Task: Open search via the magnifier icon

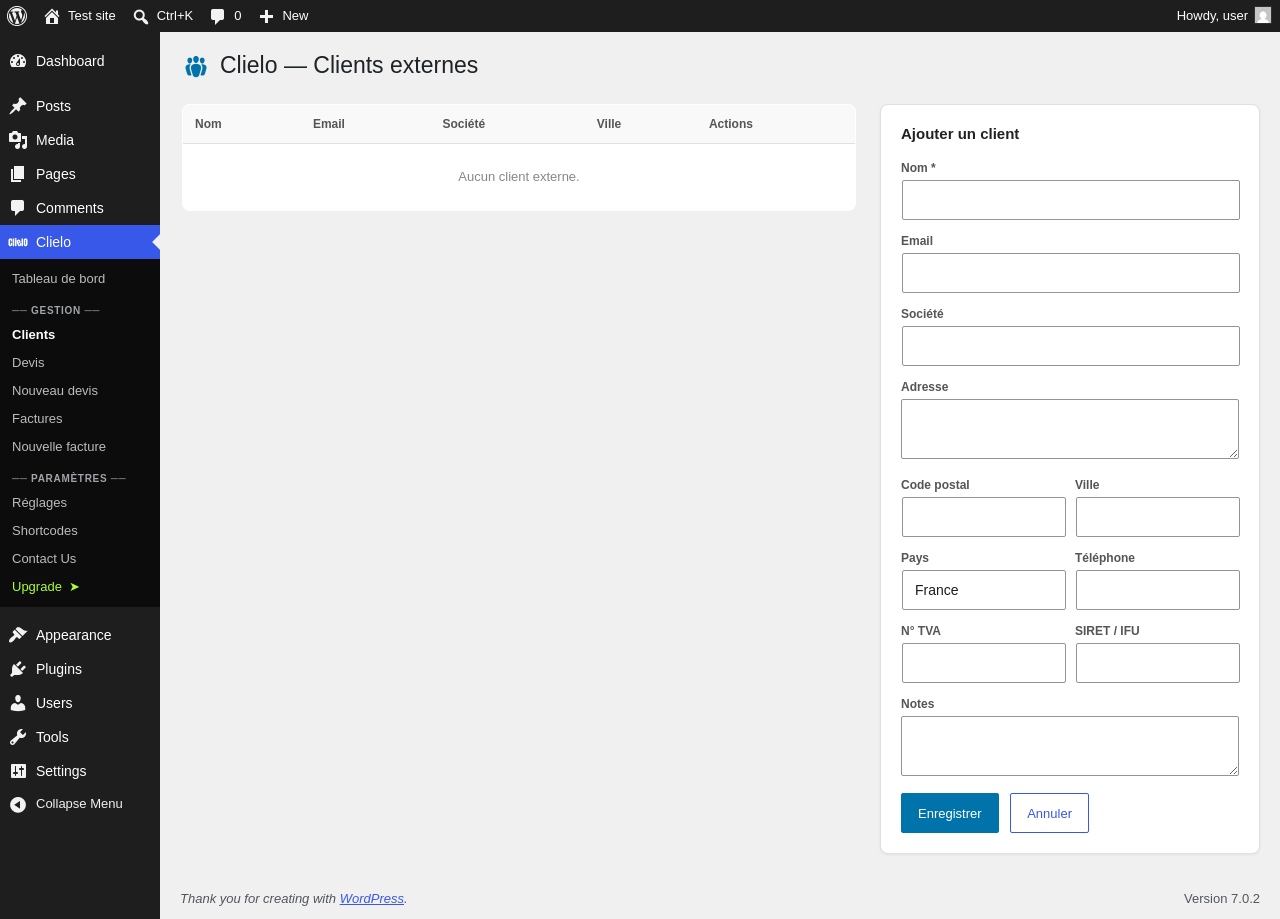Action: click(141, 16)
